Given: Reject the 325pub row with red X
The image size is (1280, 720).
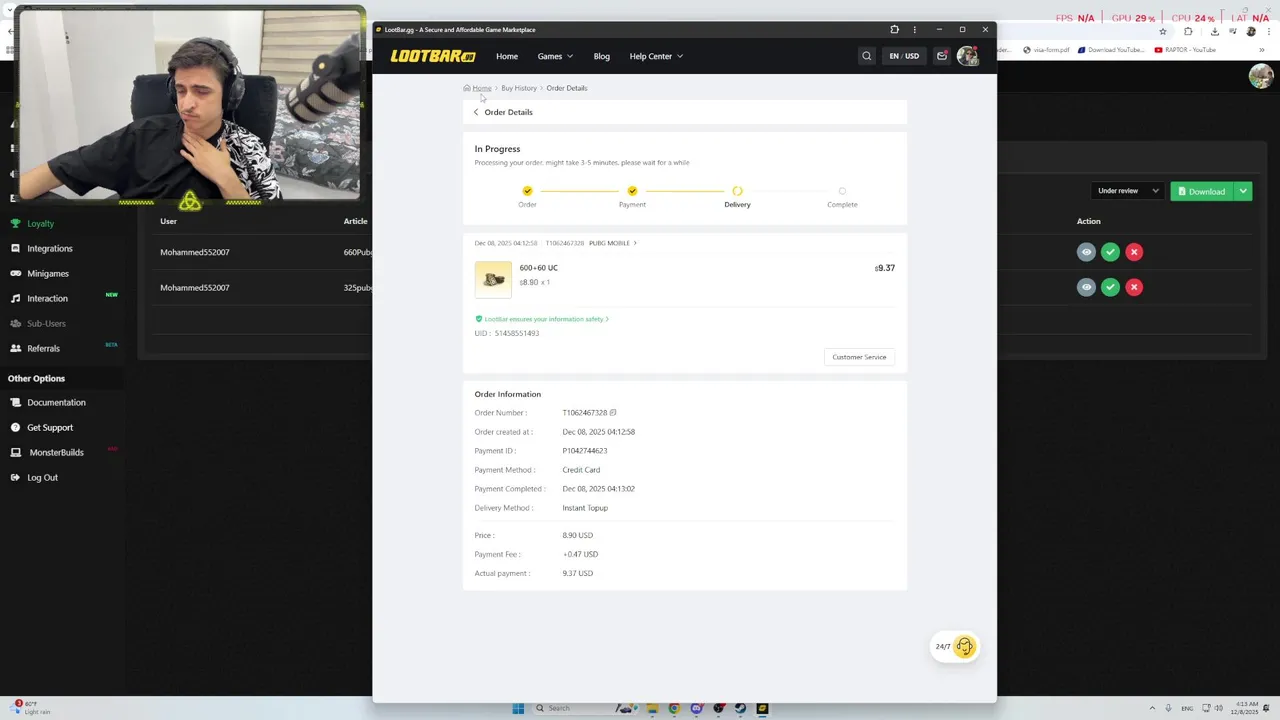Looking at the screenshot, I should coord(1134,287).
